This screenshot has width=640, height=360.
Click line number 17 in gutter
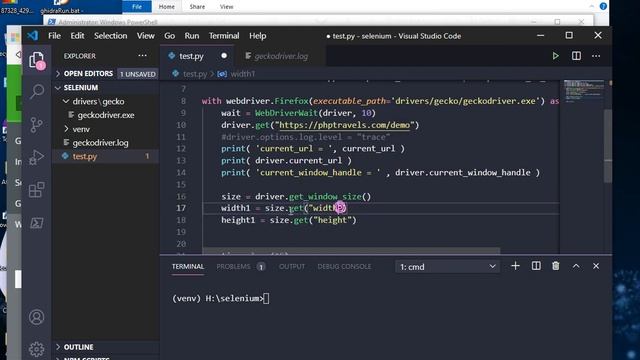[181, 208]
